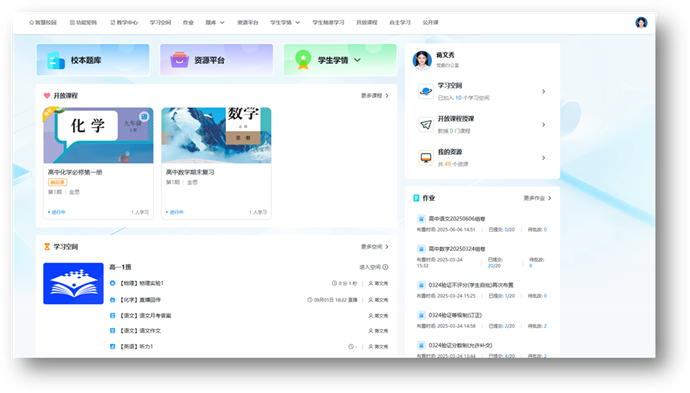Open homework 0324验证分数制(允许补交)
This screenshot has height=393, width=690.
click(460, 345)
